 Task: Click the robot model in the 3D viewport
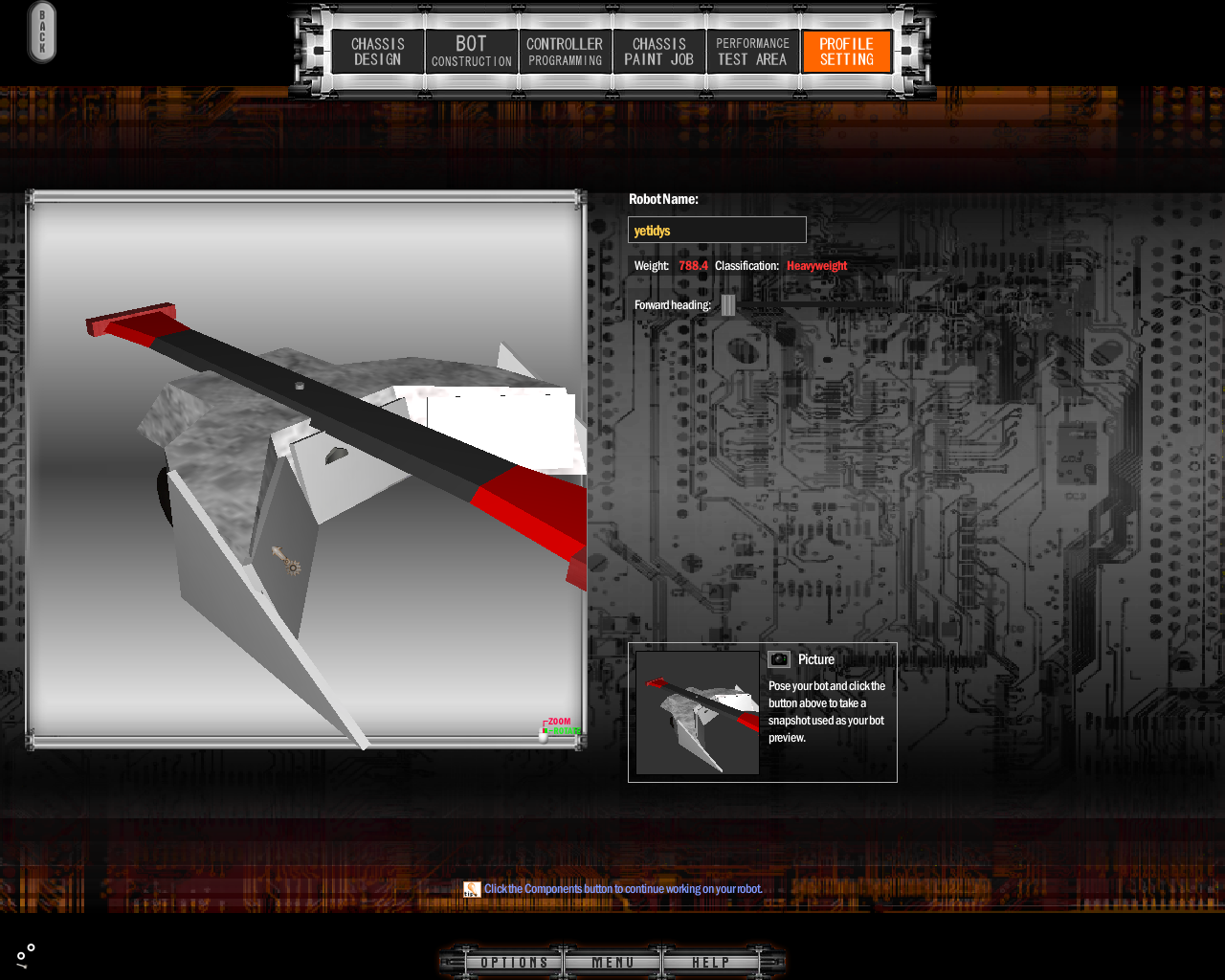[x=316, y=450]
